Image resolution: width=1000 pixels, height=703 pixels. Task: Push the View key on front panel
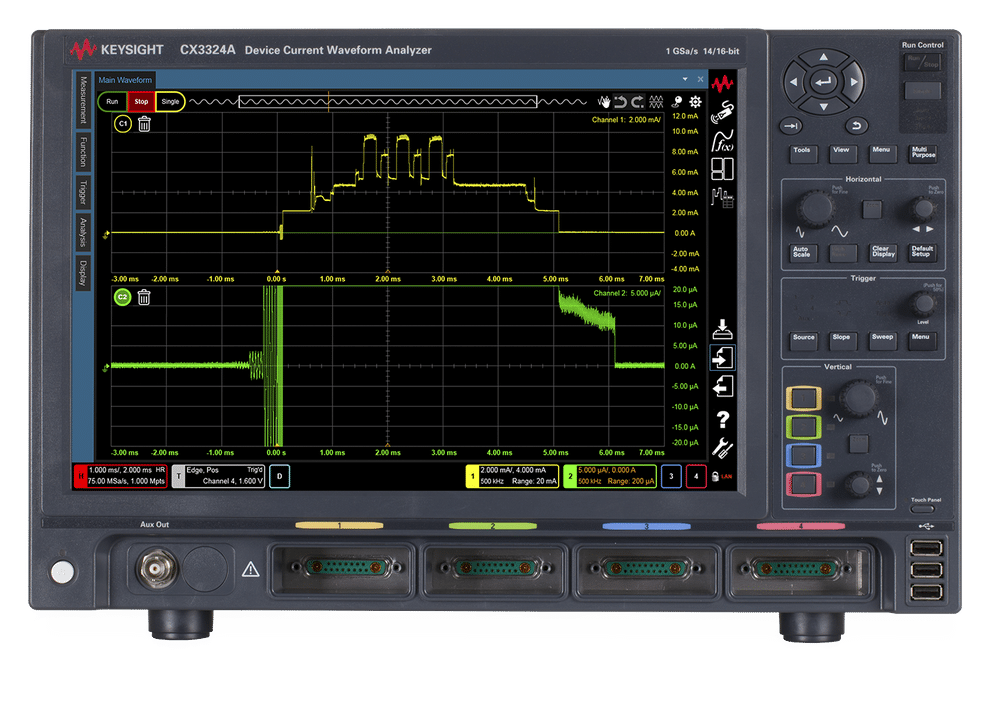[x=841, y=152]
